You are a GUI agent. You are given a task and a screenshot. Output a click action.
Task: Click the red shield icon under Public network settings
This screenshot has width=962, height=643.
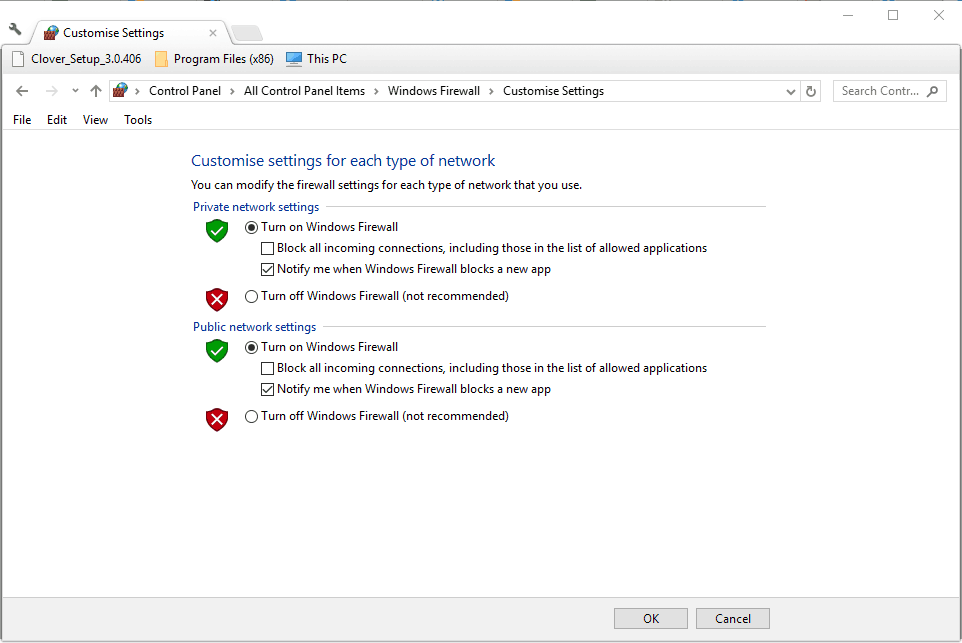click(x=217, y=419)
